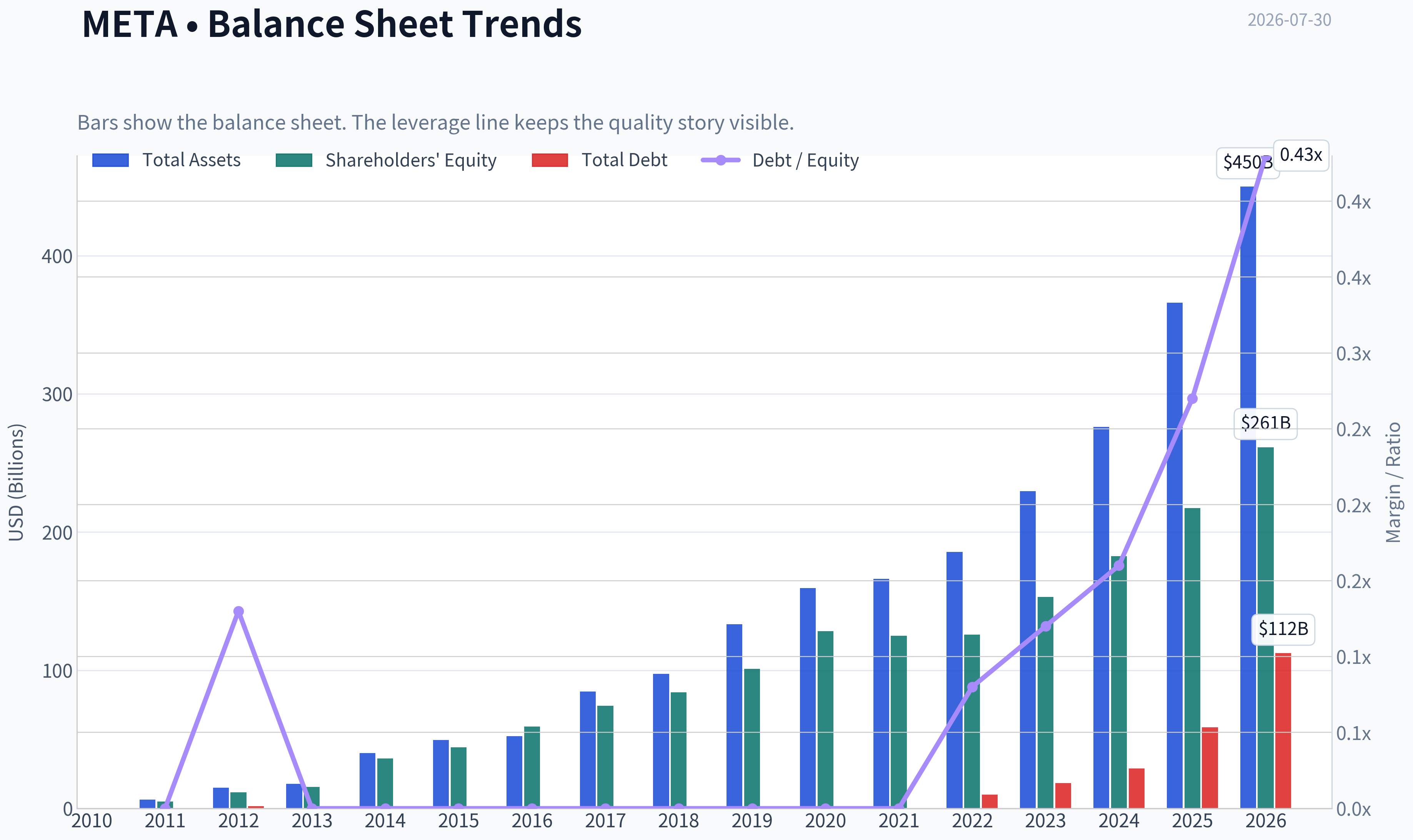Select the 2025 Debt / Equity line marker
Image resolution: width=1413 pixels, height=840 pixels.
(x=1192, y=398)
